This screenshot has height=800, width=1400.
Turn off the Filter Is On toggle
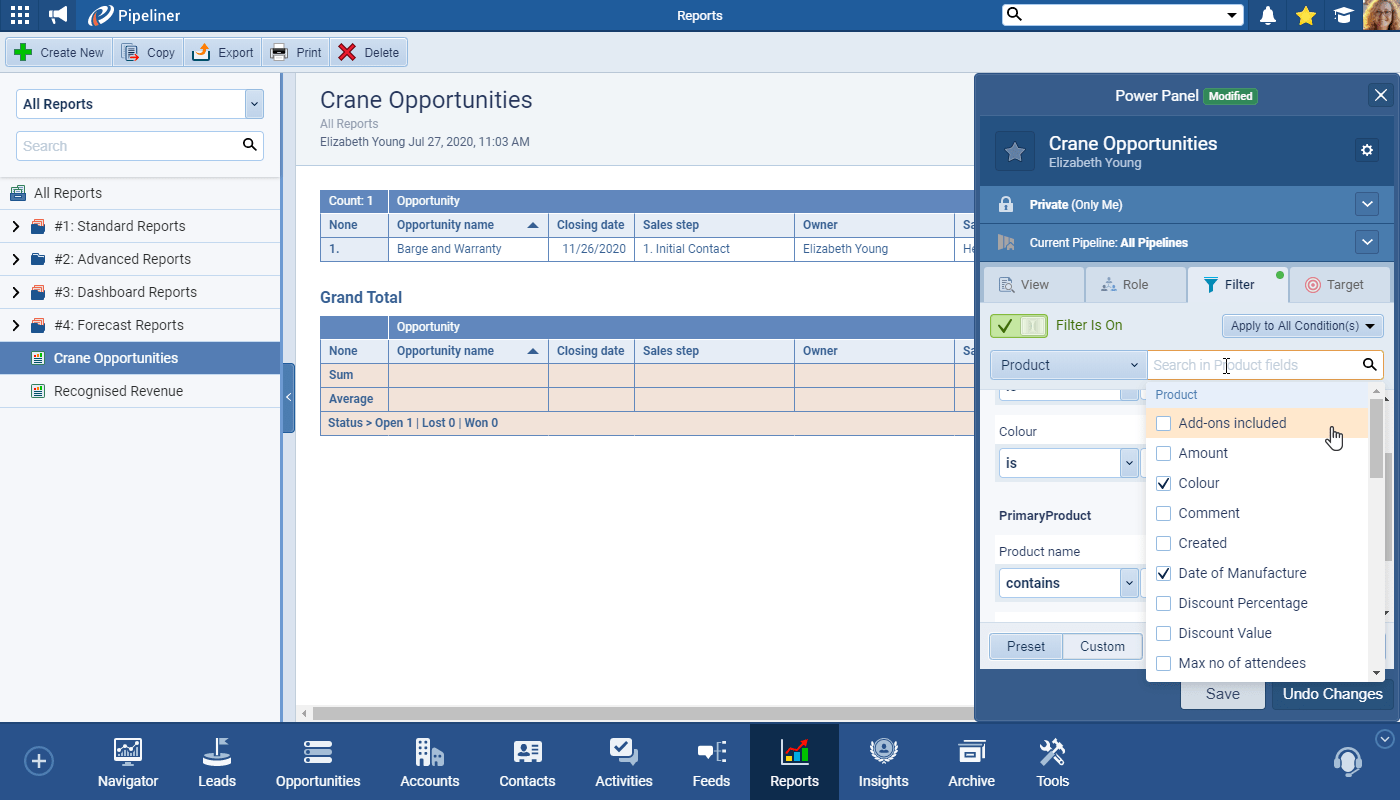(1019, 325)
